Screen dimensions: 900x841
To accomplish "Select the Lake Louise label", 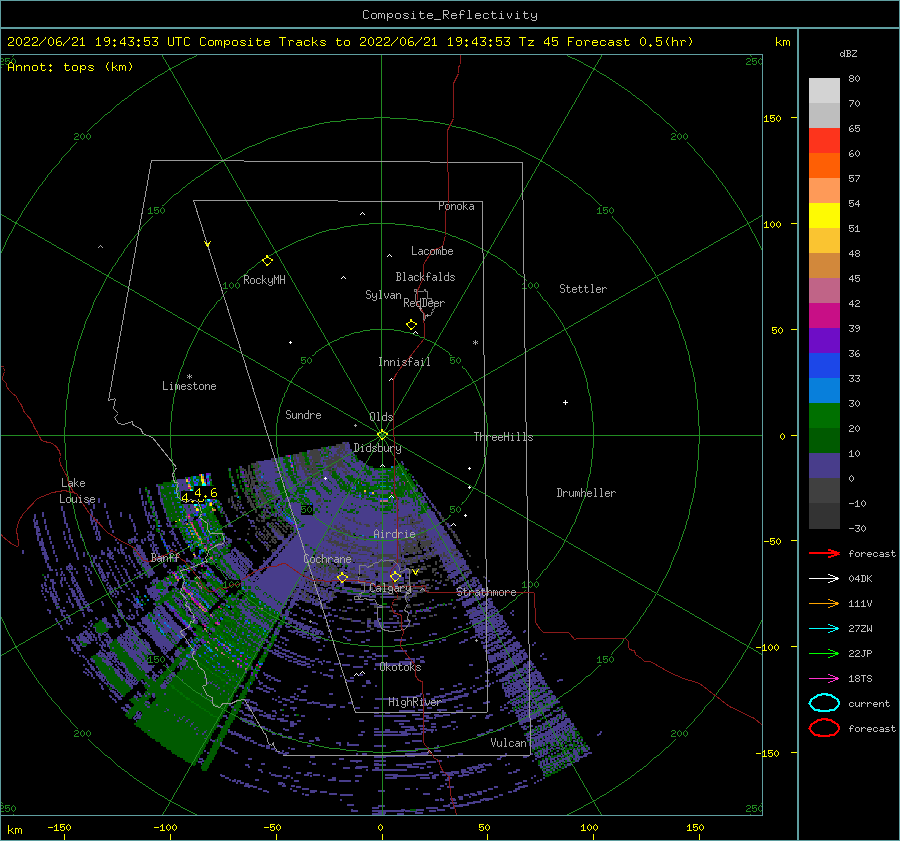I will pos(77,491).
